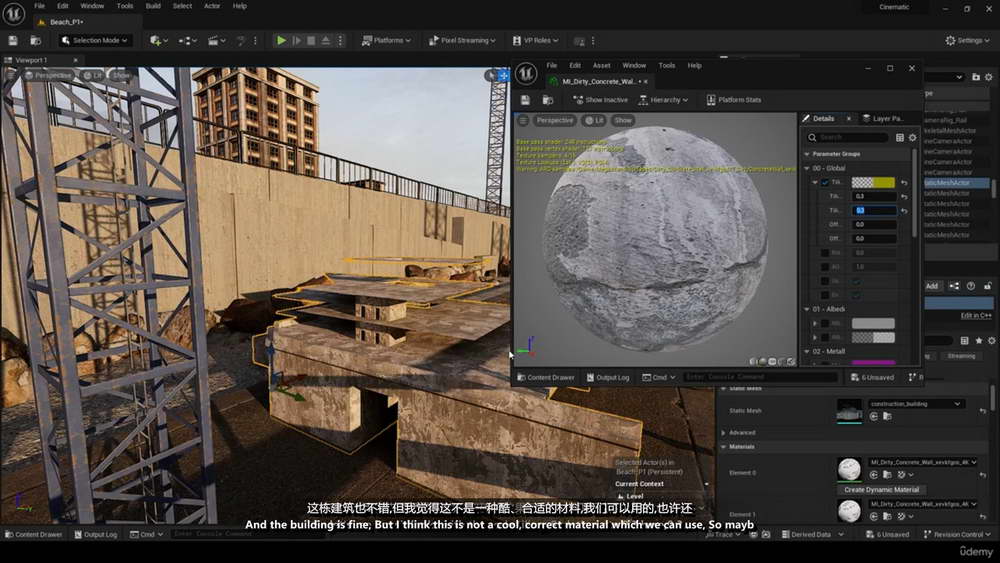
Task: Close the Details tab in material editor
Action: 848,119
